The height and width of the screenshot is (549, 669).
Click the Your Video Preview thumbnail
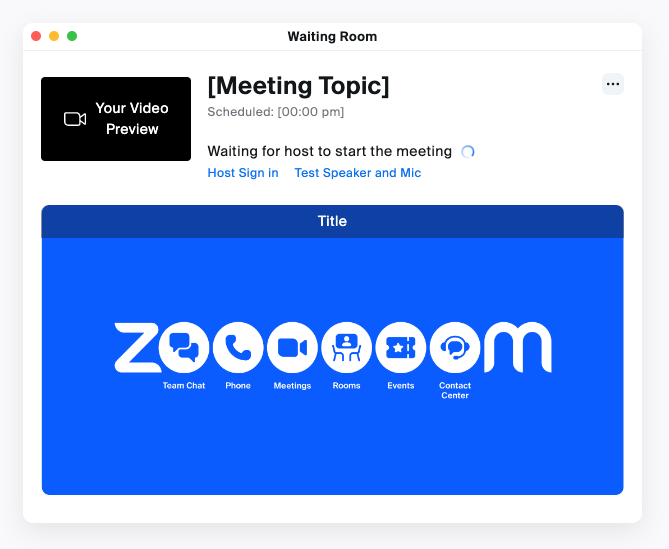(116, 119)
